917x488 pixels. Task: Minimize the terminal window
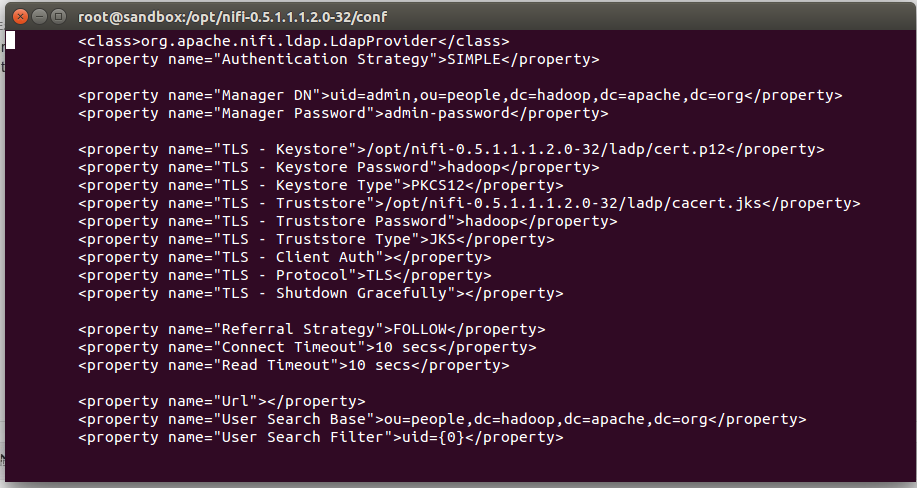pos(37,16)
